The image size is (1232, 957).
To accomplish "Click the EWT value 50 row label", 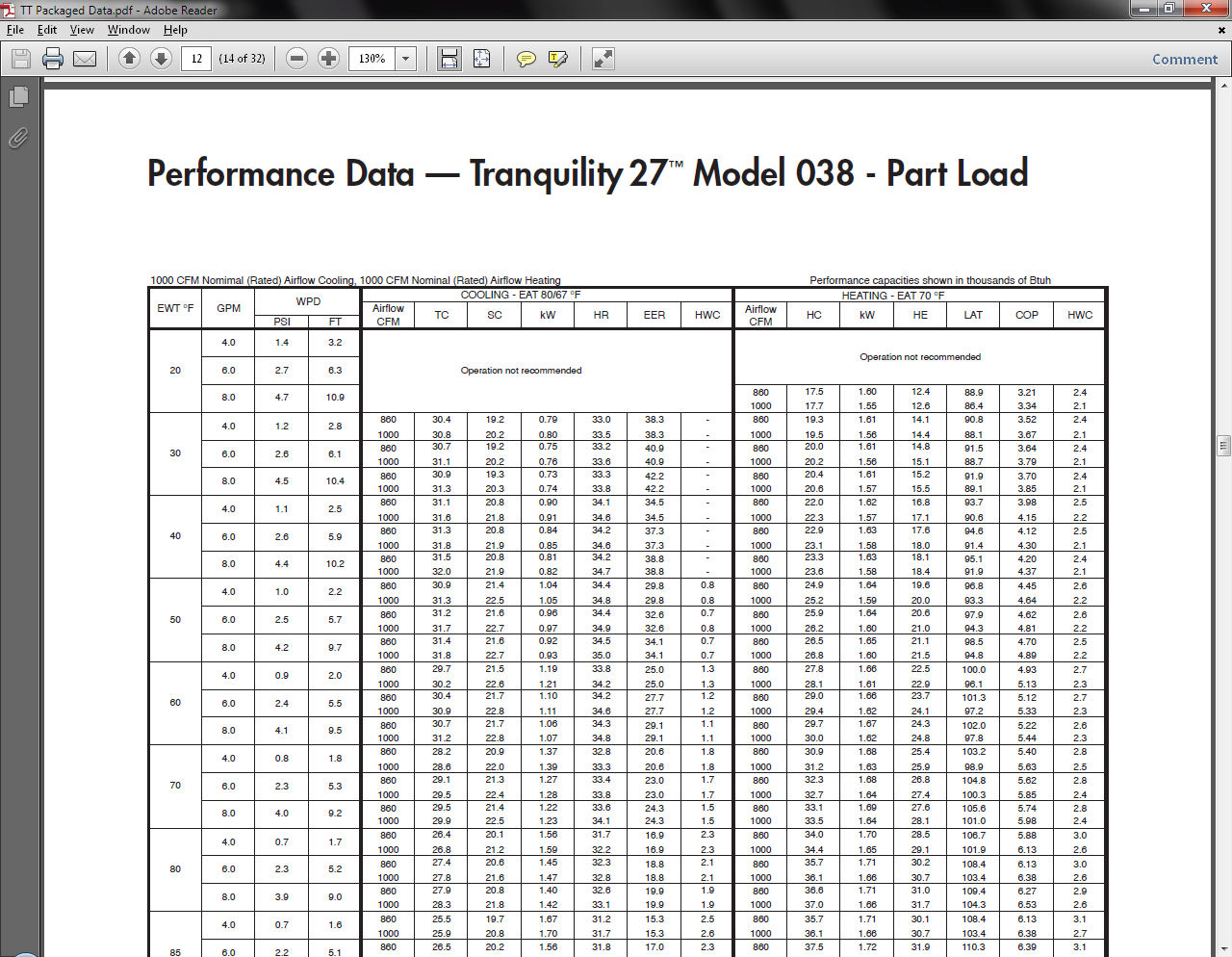I will click(x=175, y=620).
